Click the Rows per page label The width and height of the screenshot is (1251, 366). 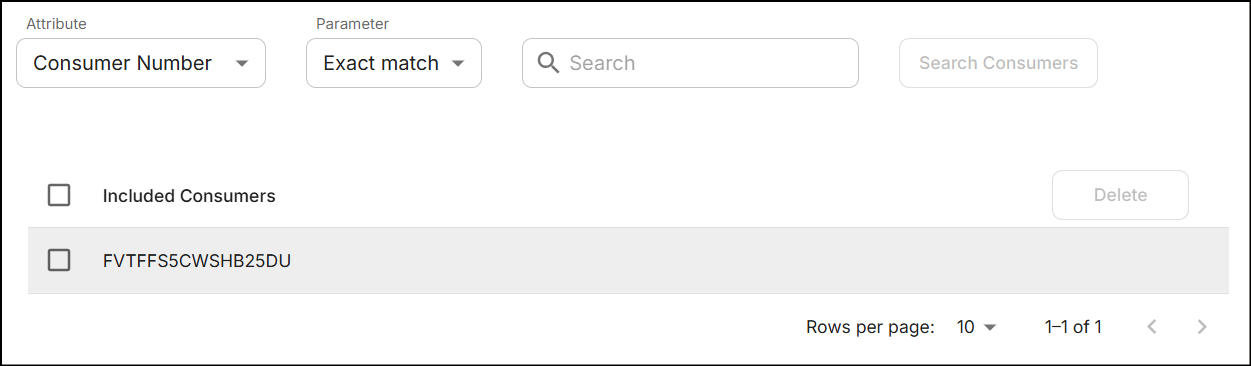(870, 327)
